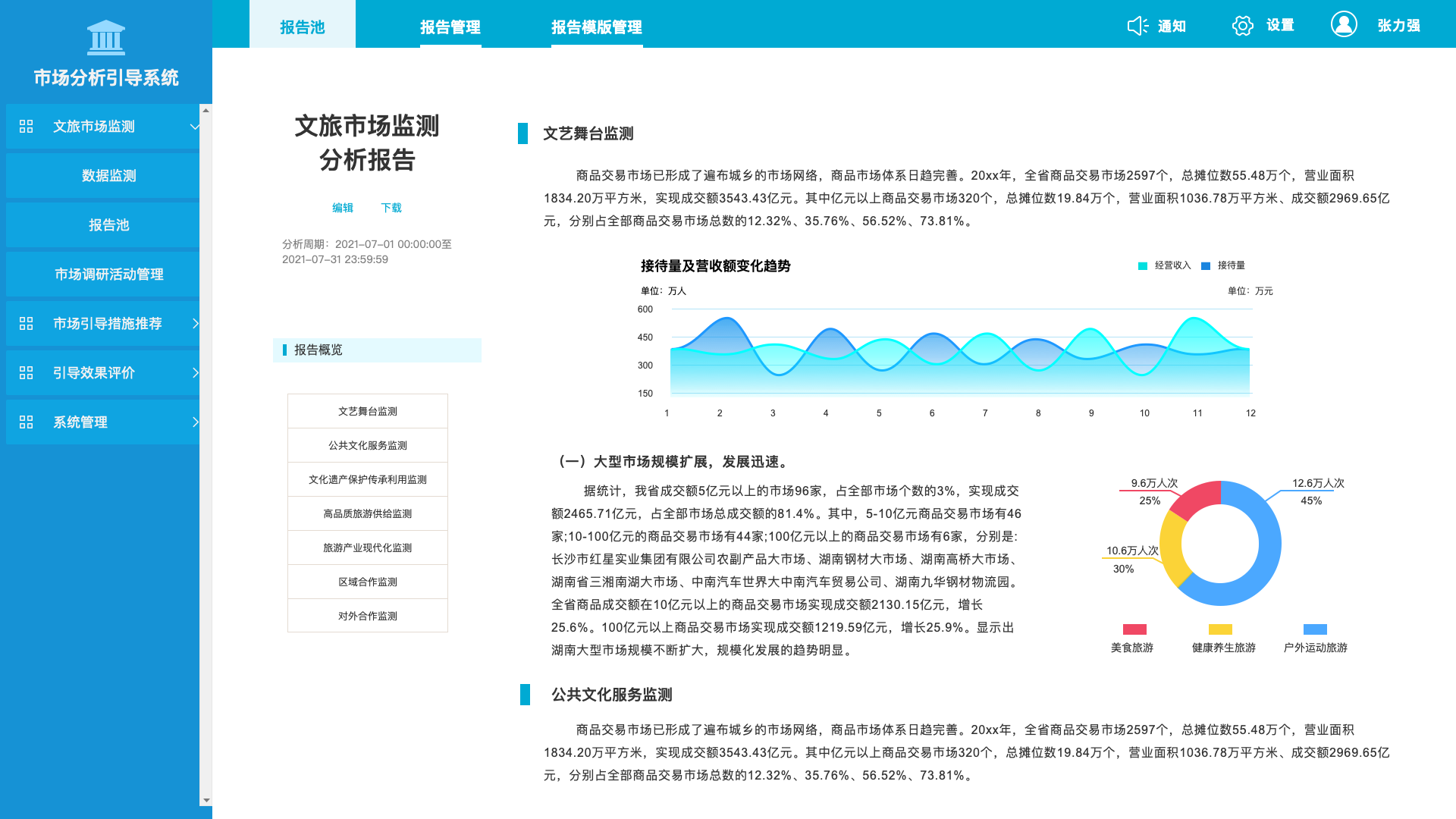Viewport: 1456px width, 819px height.
Task: Expand the 系统管理 menu arrow
Action: (195, 422)
